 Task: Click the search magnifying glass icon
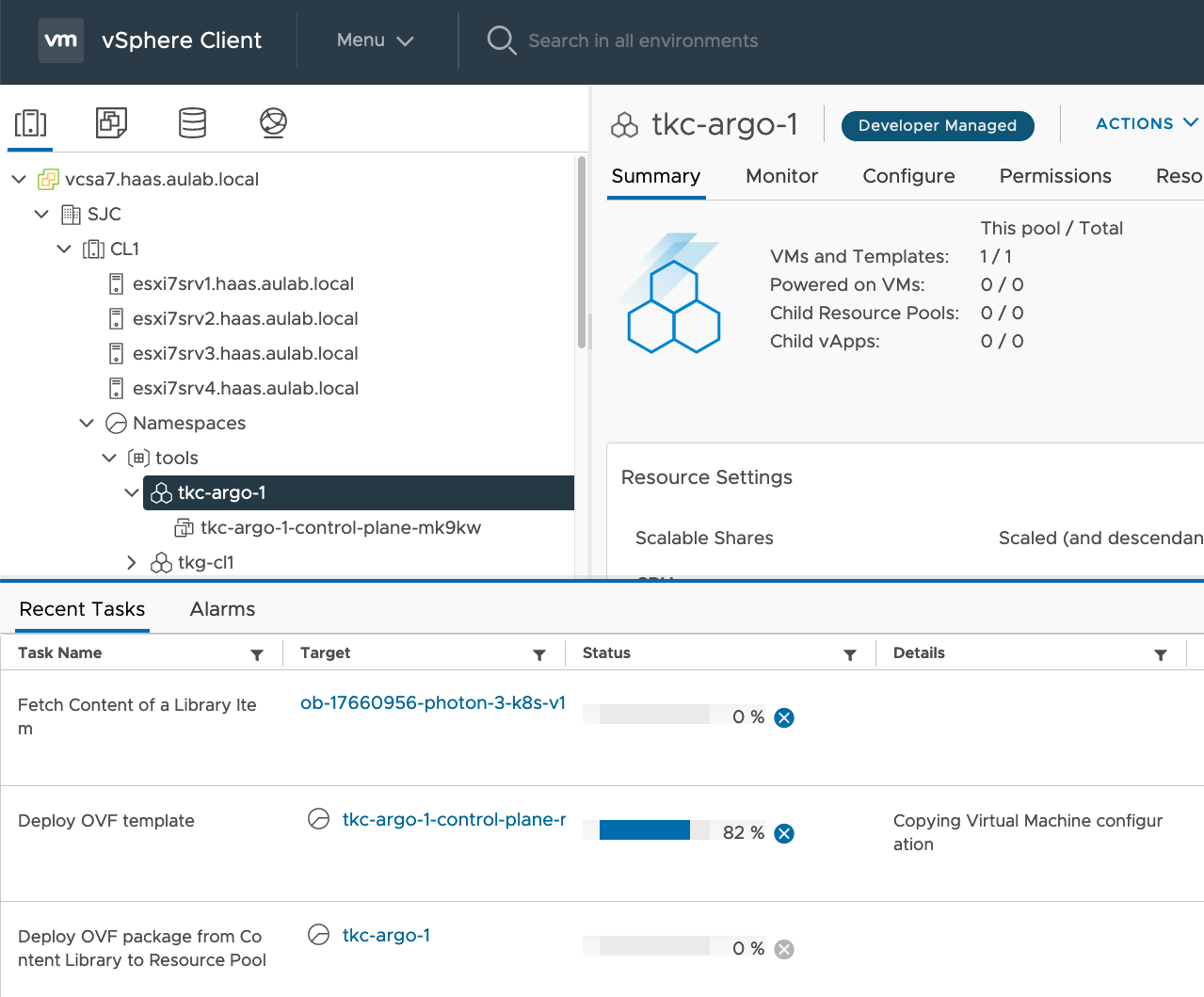[x=501, y=40]
